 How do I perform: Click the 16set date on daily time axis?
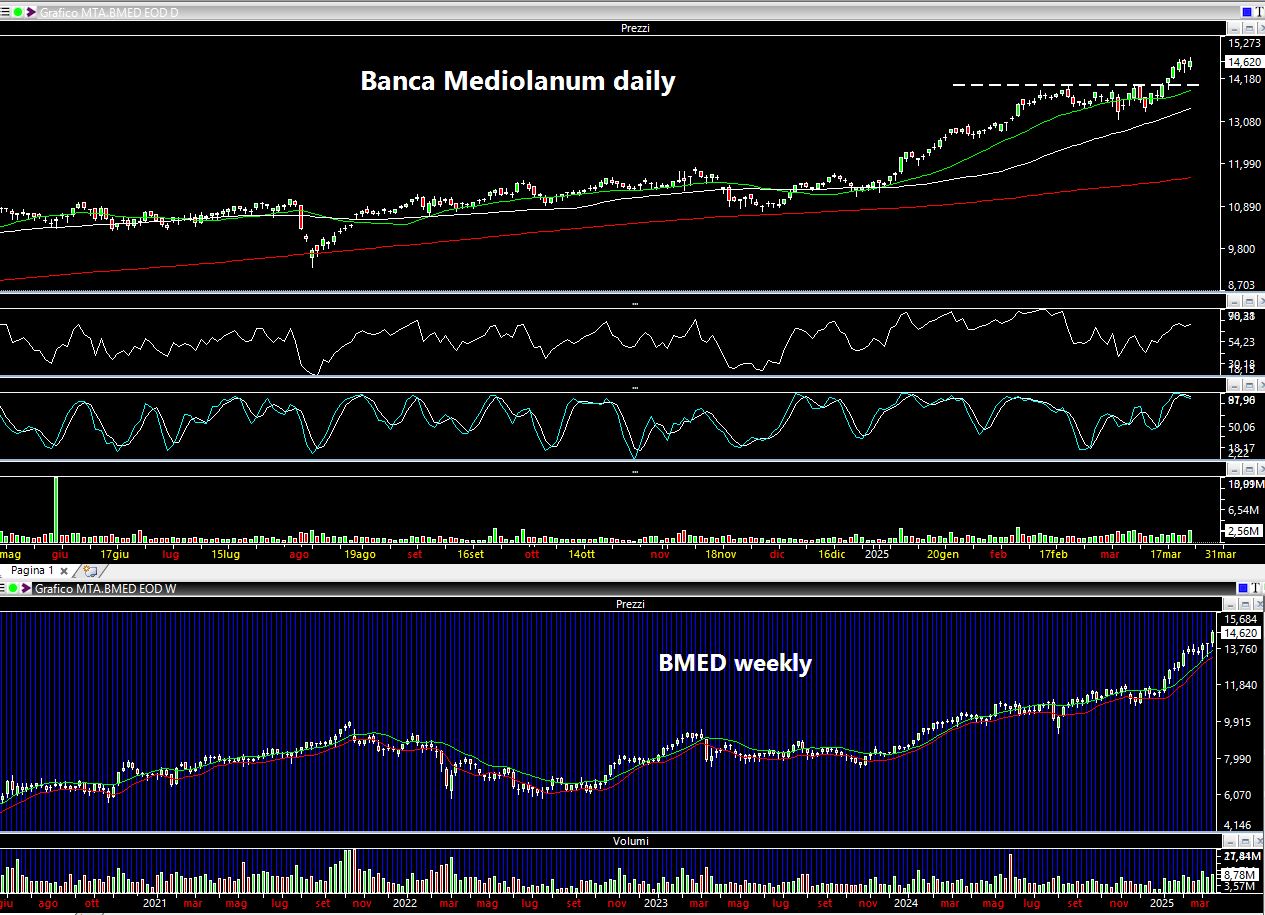point(470,553)
